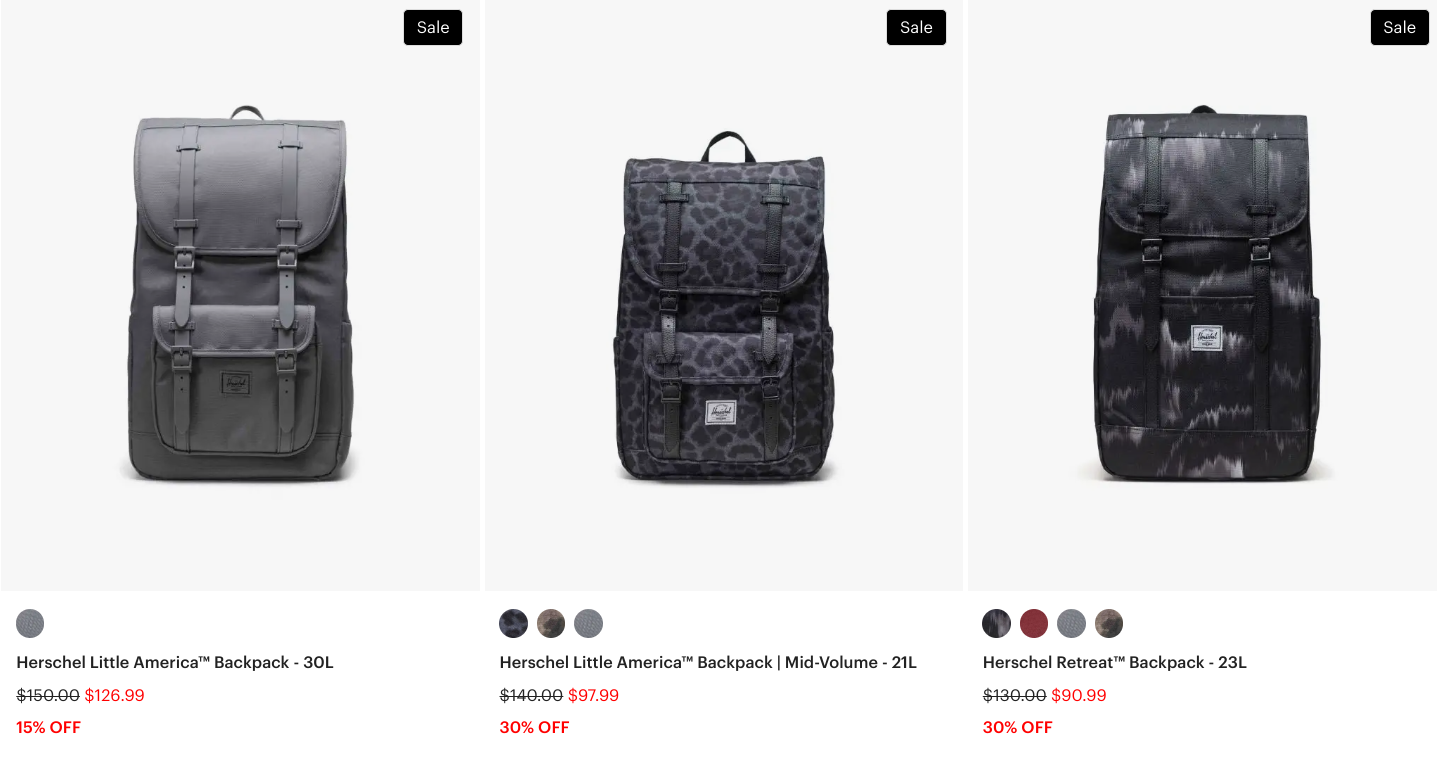The height and width of the screenshot is (779, 1437).
Task: Click the solid grey backpack product image
Action: [240, 295]
